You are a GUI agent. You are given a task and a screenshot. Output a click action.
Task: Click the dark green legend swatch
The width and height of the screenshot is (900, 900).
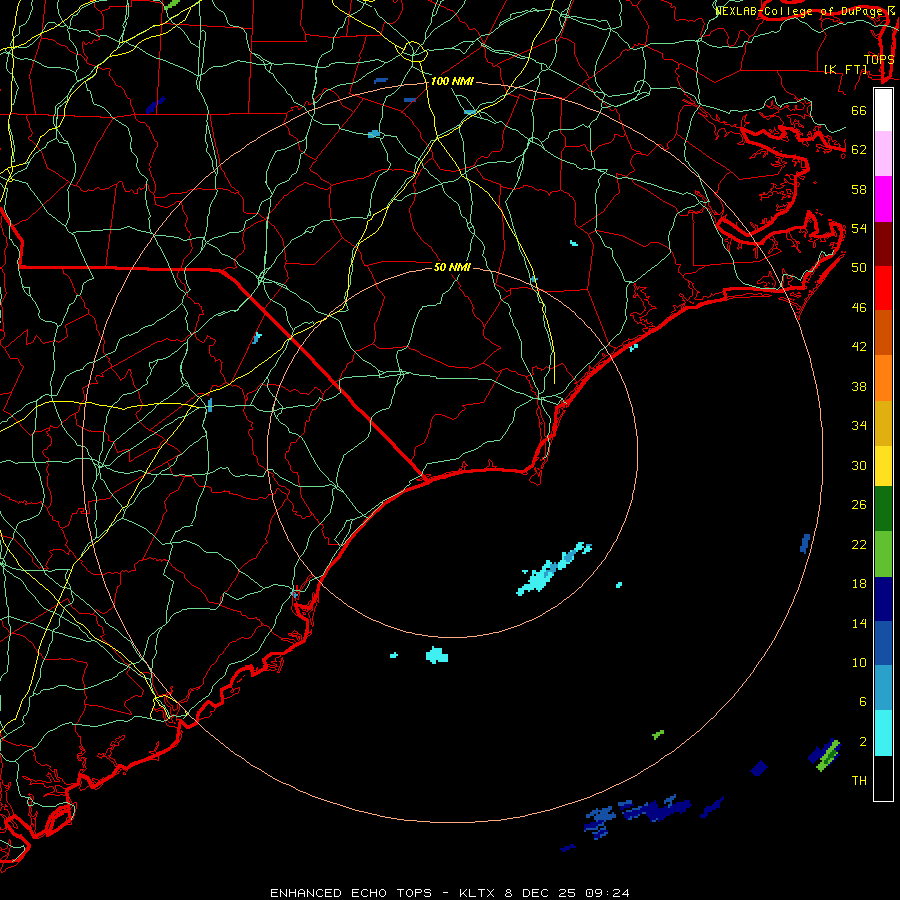click(x=883, y=509)
